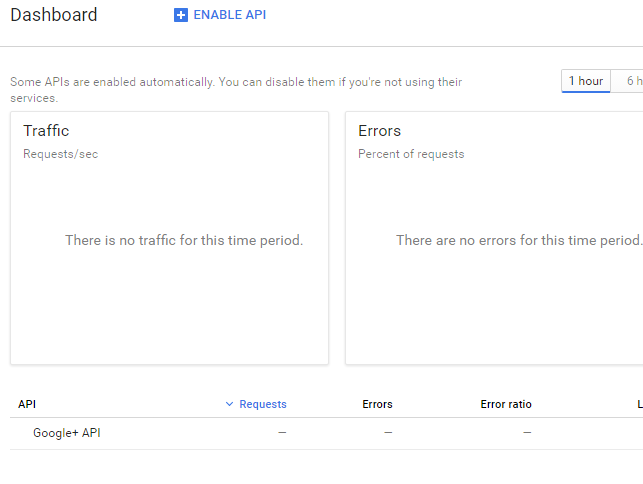Select the 1 hour time range tab
The height and width of the screenshot is (484, 643).
[x=586, y=81]
